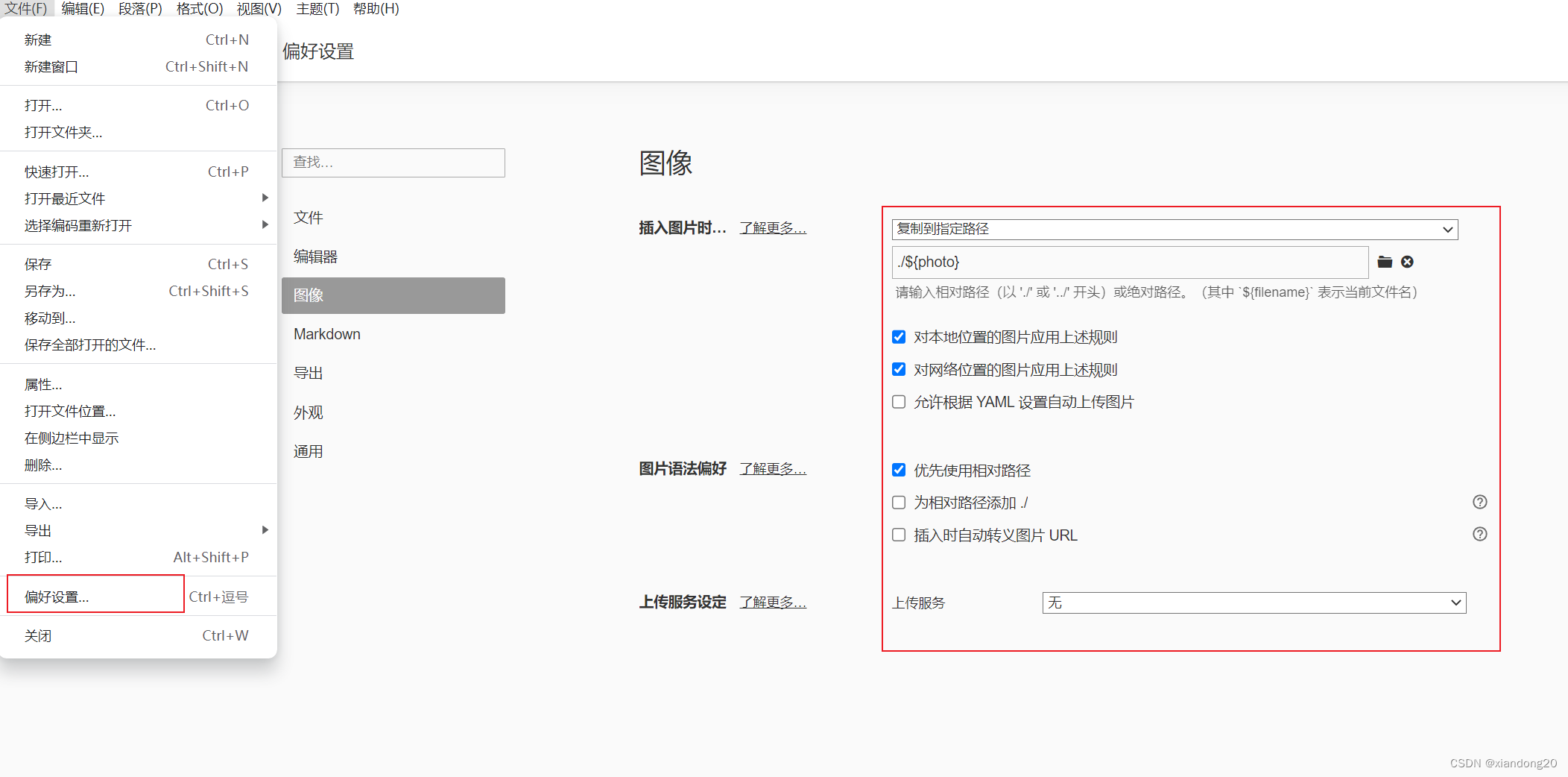Enable 为相对路径添加 ./ checkbox
The image size is (1568, 777).
tap(899, 503)
